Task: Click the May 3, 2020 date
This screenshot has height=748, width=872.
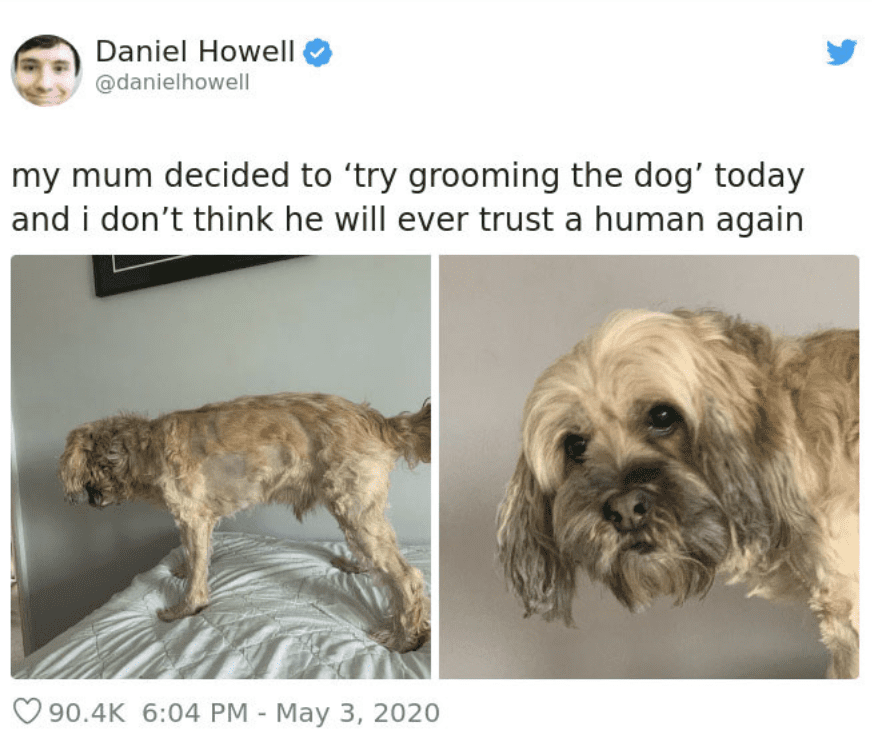Action: click(358, 713)
